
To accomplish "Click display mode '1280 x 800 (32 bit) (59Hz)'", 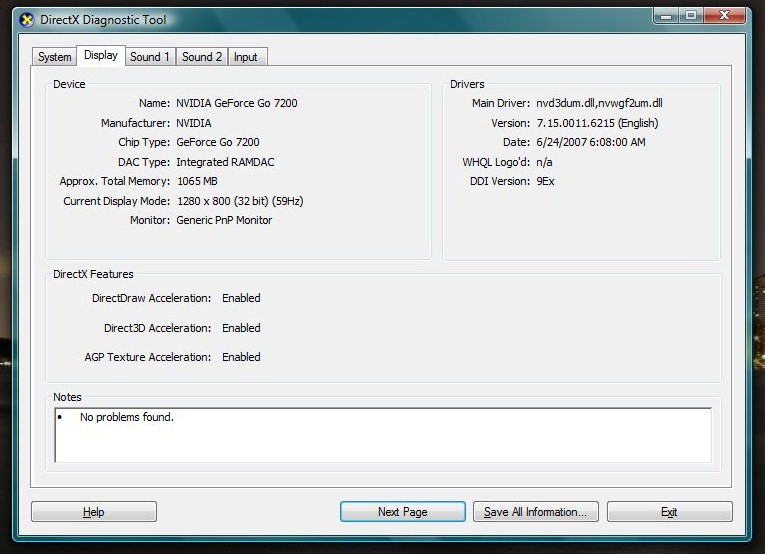I will [x=240, y=201].
